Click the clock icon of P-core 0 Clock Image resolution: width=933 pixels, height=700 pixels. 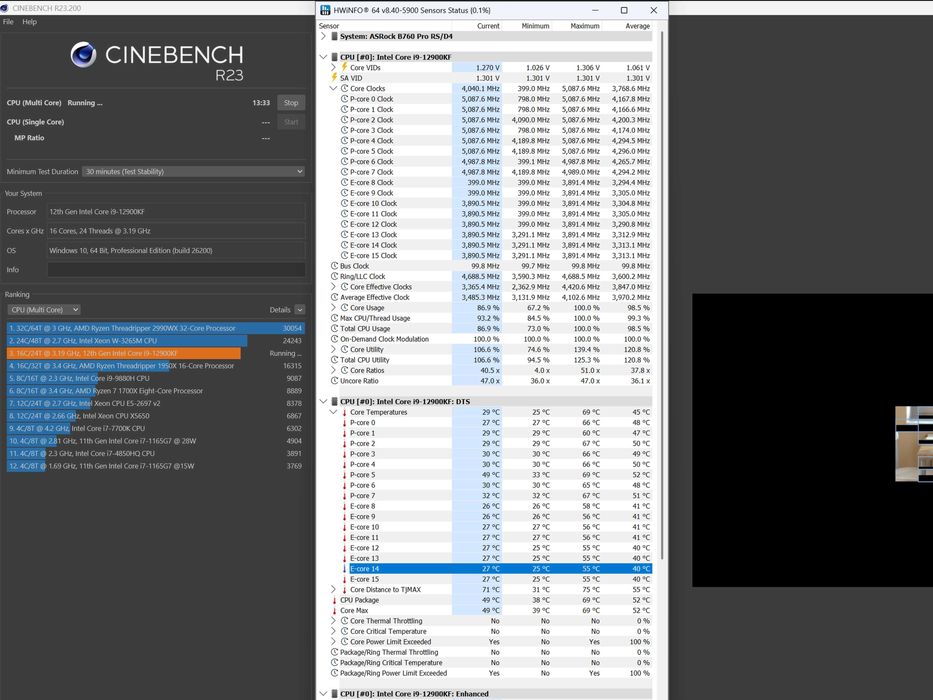click(345, 99)
